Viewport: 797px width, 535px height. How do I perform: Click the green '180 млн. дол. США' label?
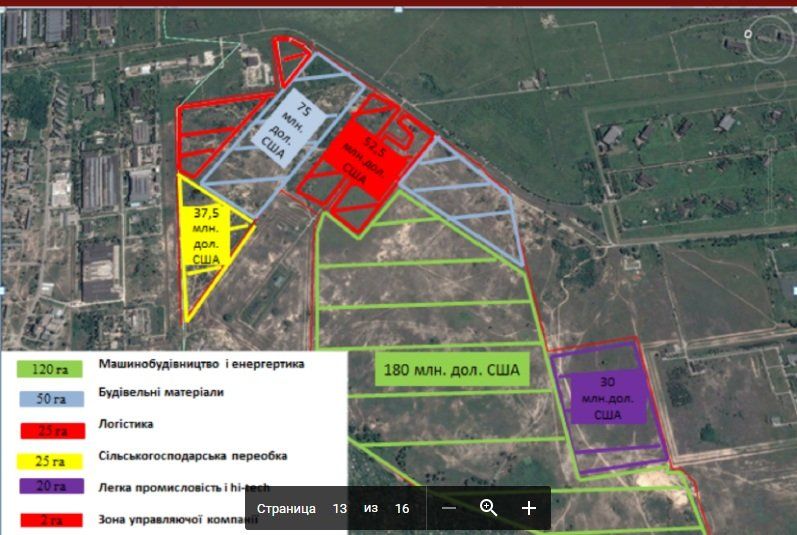(452, 369)
